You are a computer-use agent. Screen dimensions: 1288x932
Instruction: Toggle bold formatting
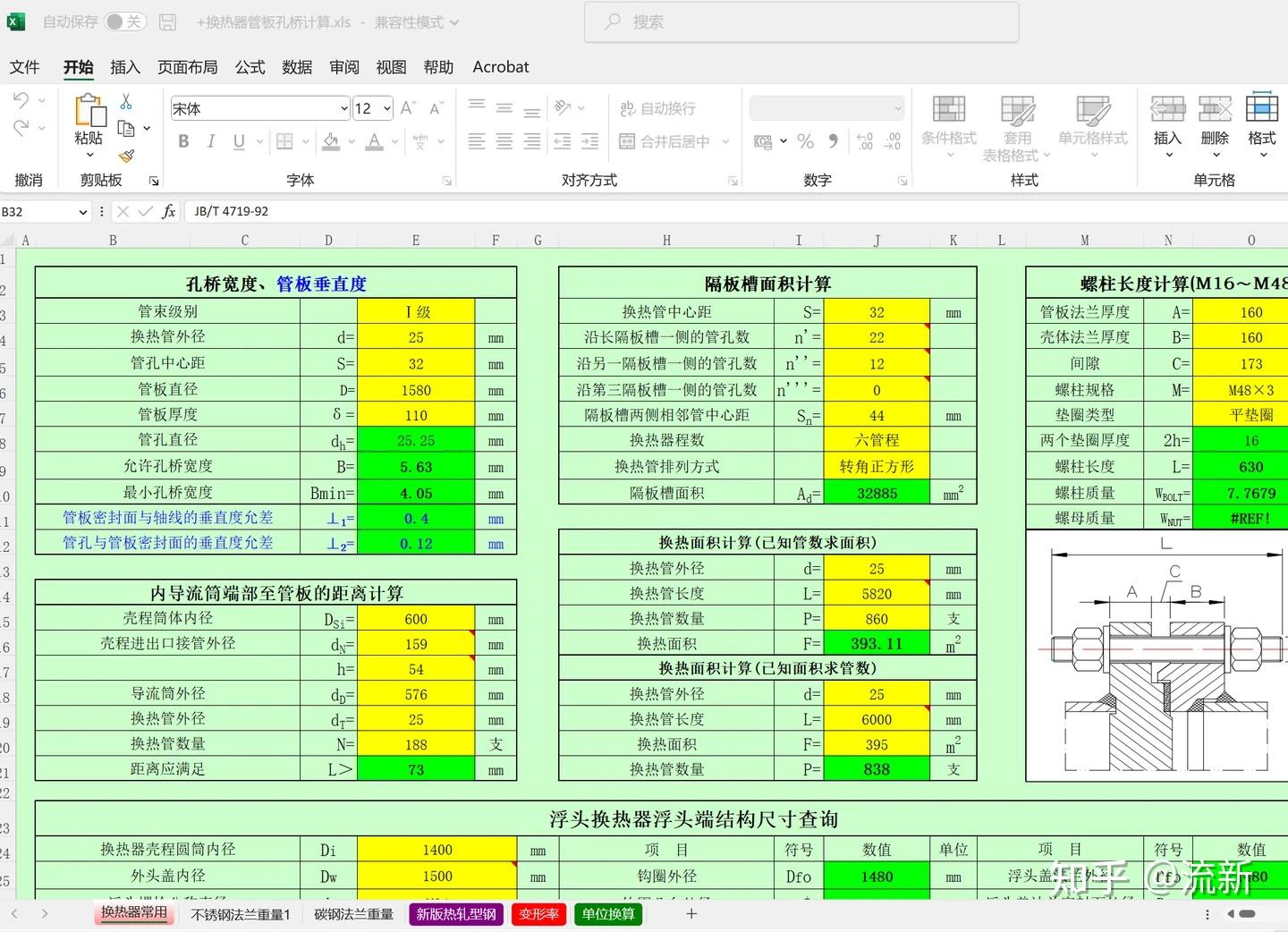coord(183,141)
